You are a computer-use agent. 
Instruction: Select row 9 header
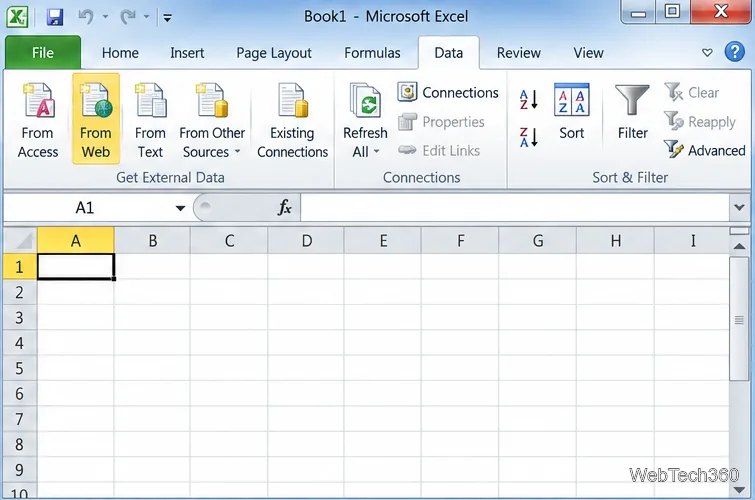tap(20, 470)
